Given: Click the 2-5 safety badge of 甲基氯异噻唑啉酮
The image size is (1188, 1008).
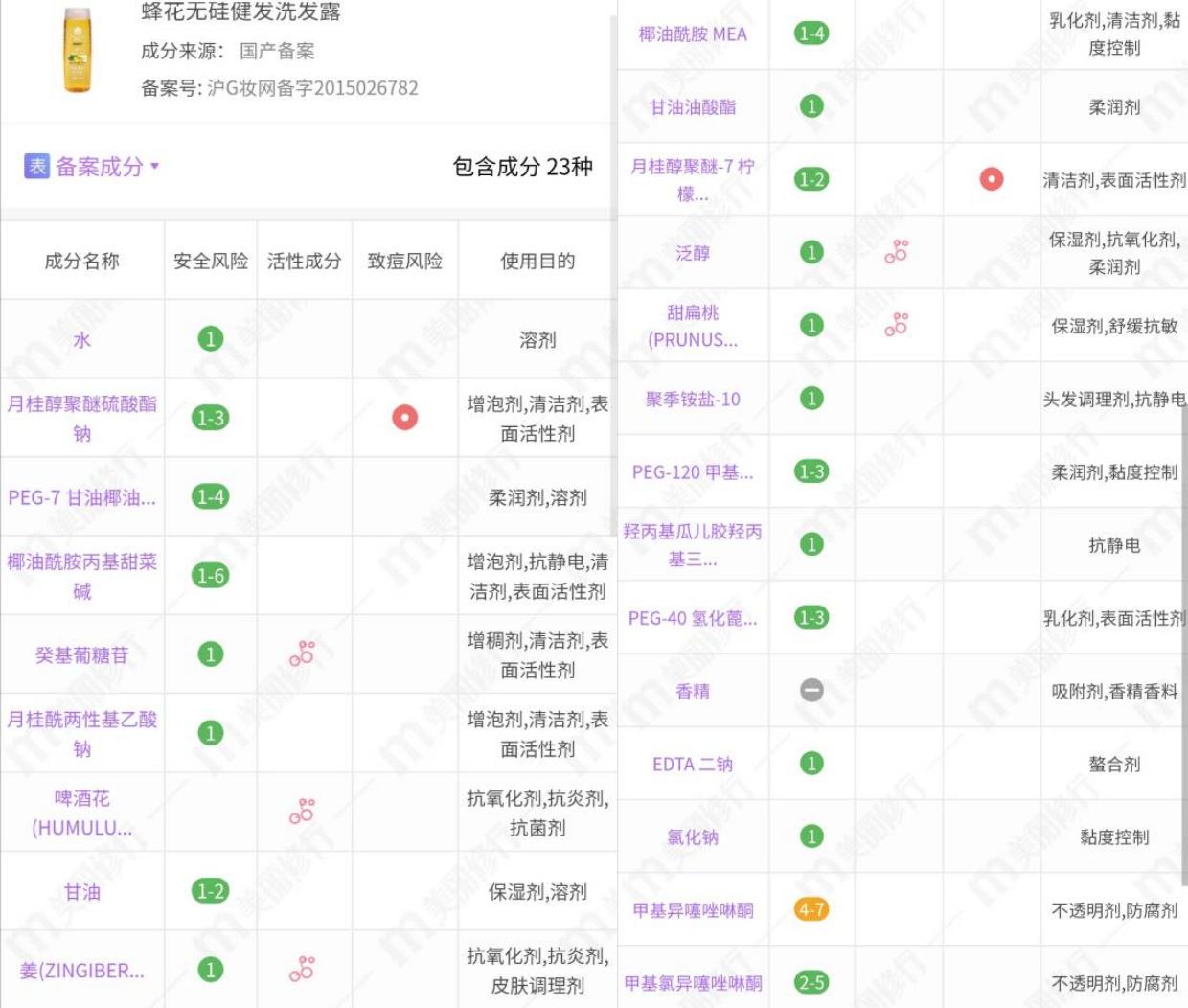Looking at the screenshot, I should [810, 982].
